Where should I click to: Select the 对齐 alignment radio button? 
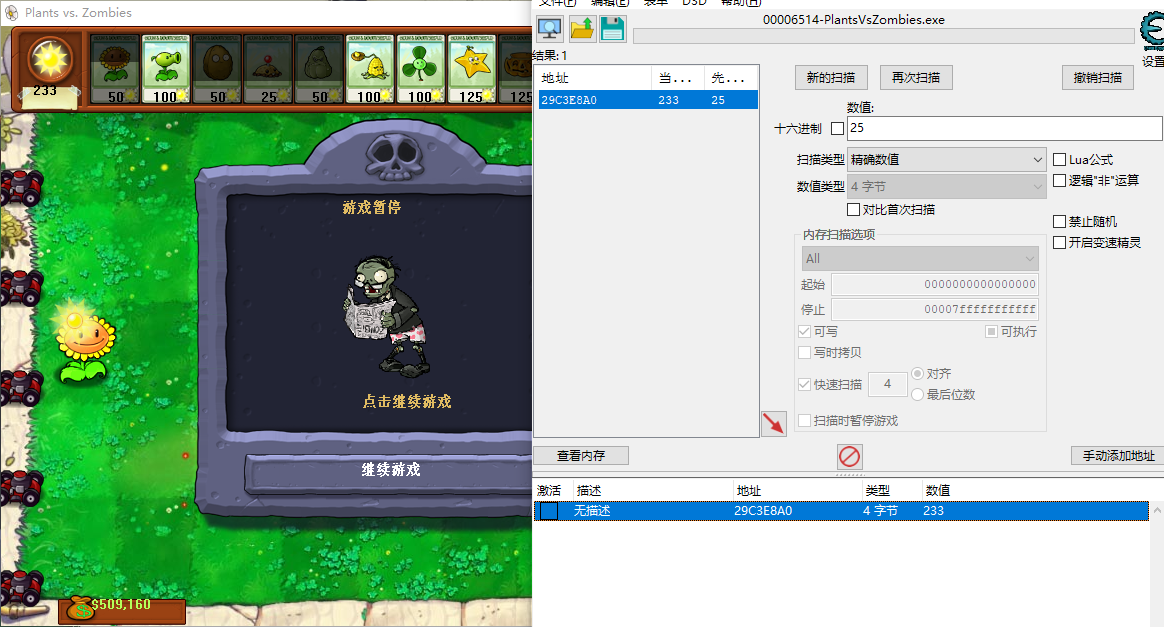[918, 373]
